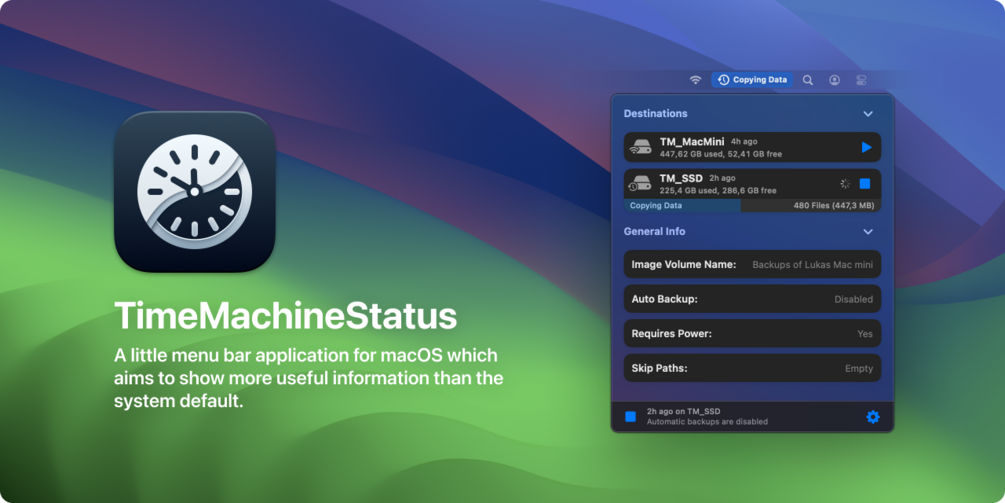
Task: Click 'Automatic backups are disabled' footer text
Action: click(x=707, y=422)
